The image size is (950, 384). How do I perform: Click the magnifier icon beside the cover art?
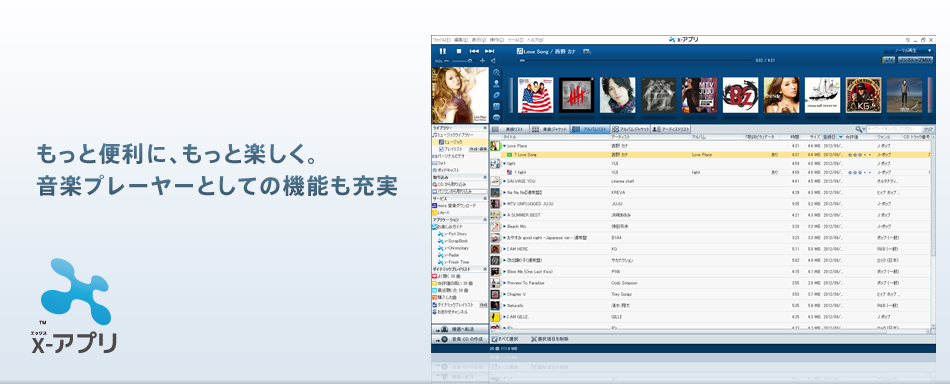coord(496,72)
